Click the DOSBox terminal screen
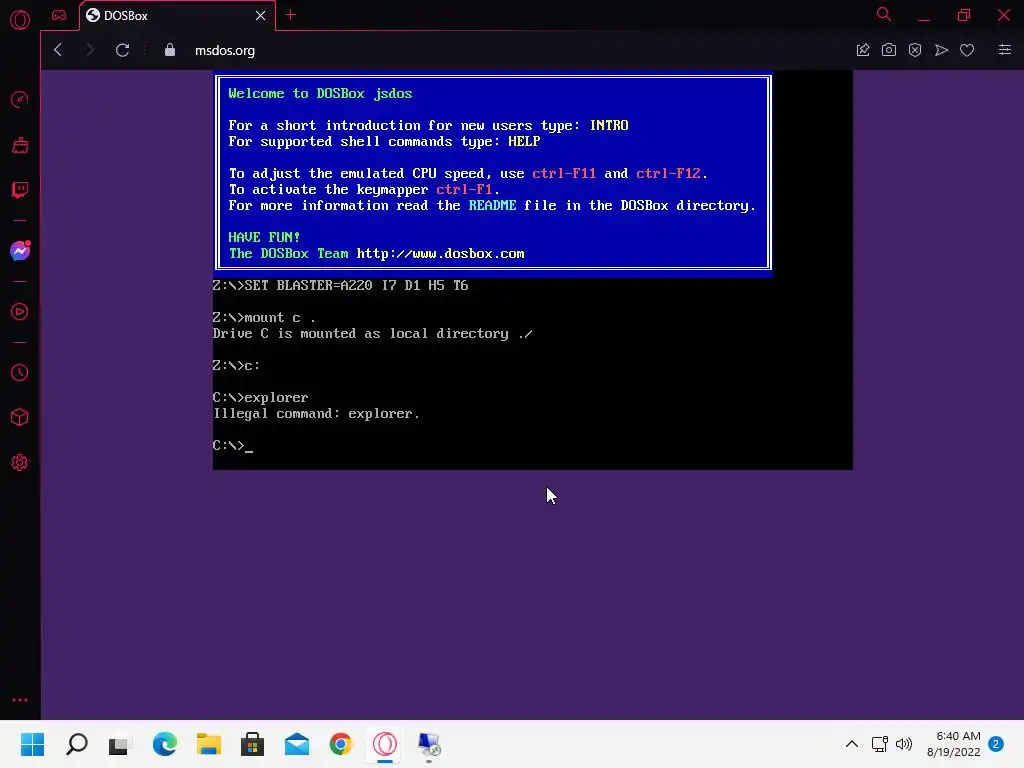This screenshot has height=768, width=1024. click(x=532, y=270)
